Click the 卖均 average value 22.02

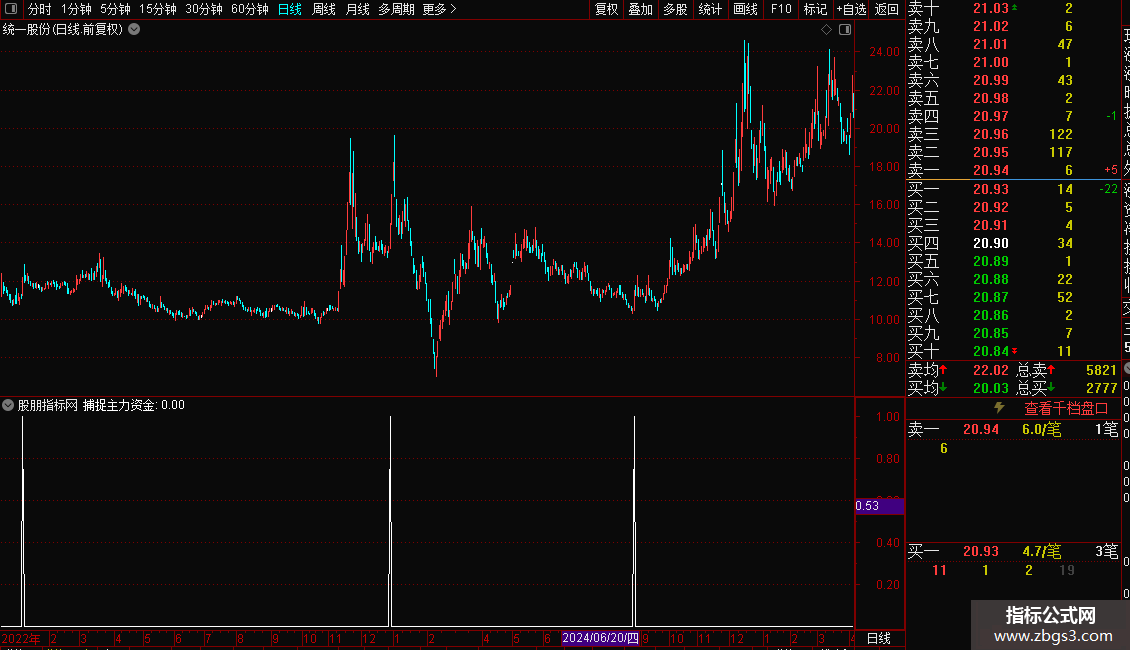pos(991,370)
